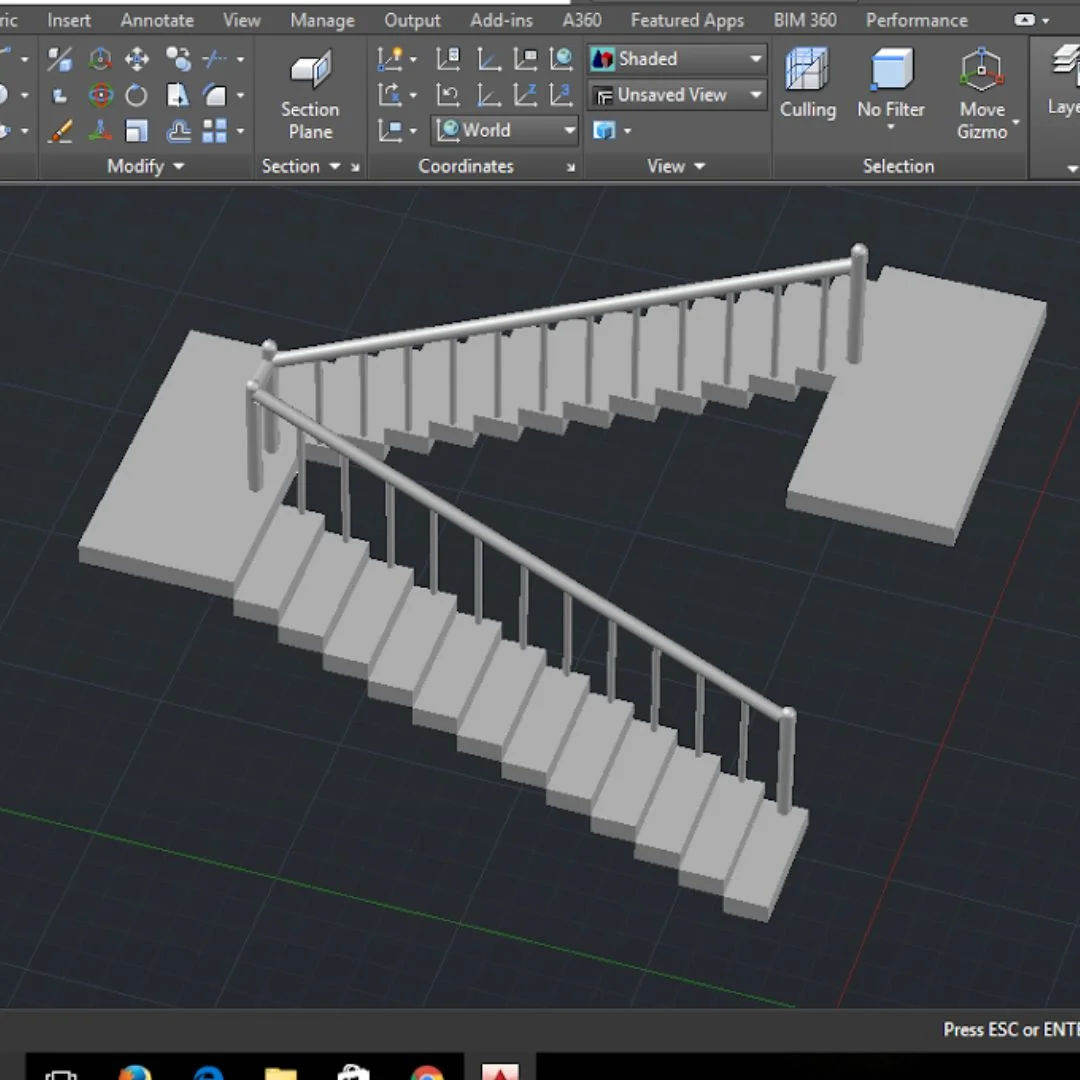
Task: Select the 3D Mirror tool
Action: click(x=60, y=59)
